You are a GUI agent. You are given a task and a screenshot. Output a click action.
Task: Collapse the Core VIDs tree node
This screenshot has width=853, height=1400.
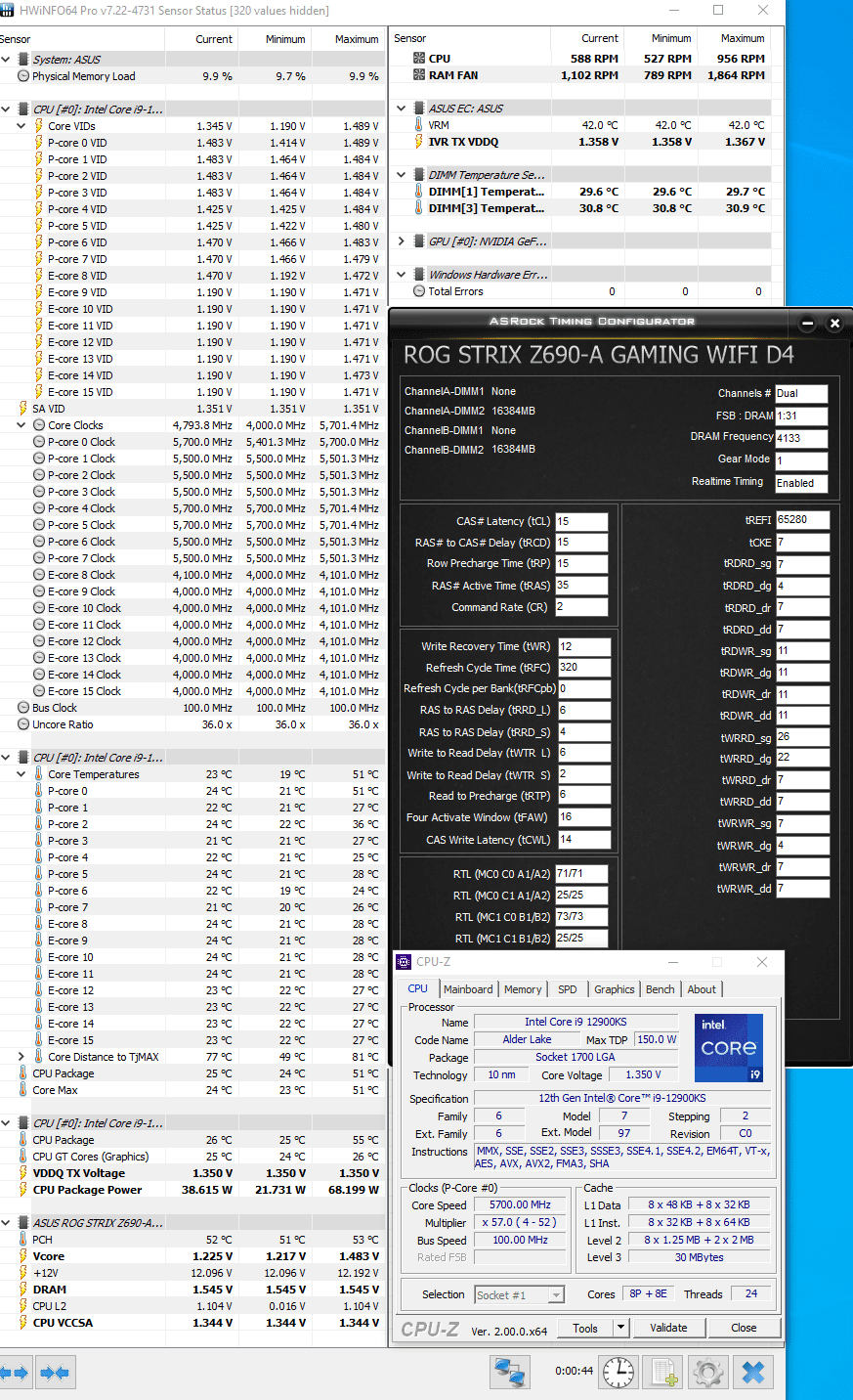[x=21, y=126]
